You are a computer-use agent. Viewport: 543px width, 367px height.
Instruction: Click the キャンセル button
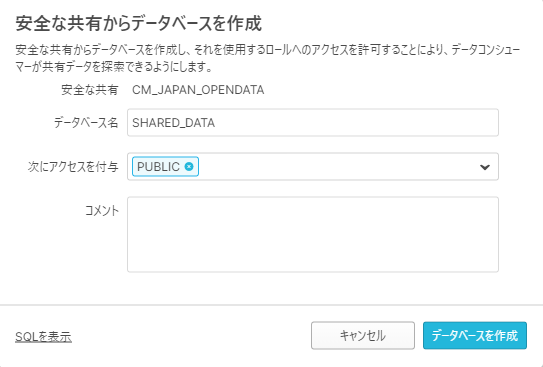pos(363,335)
